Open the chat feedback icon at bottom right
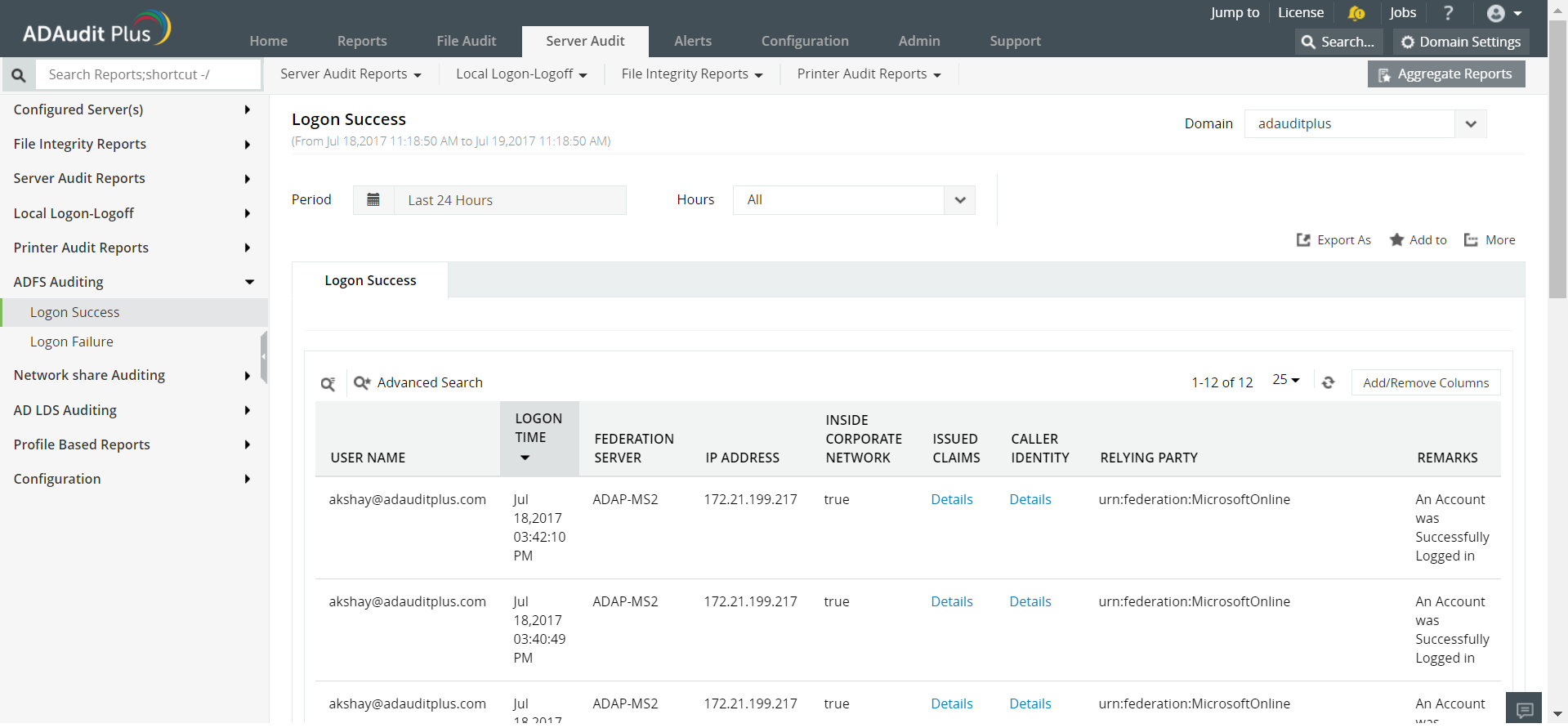The width and height of the screenshot is (1568, 728). [x=1524, y=710]
